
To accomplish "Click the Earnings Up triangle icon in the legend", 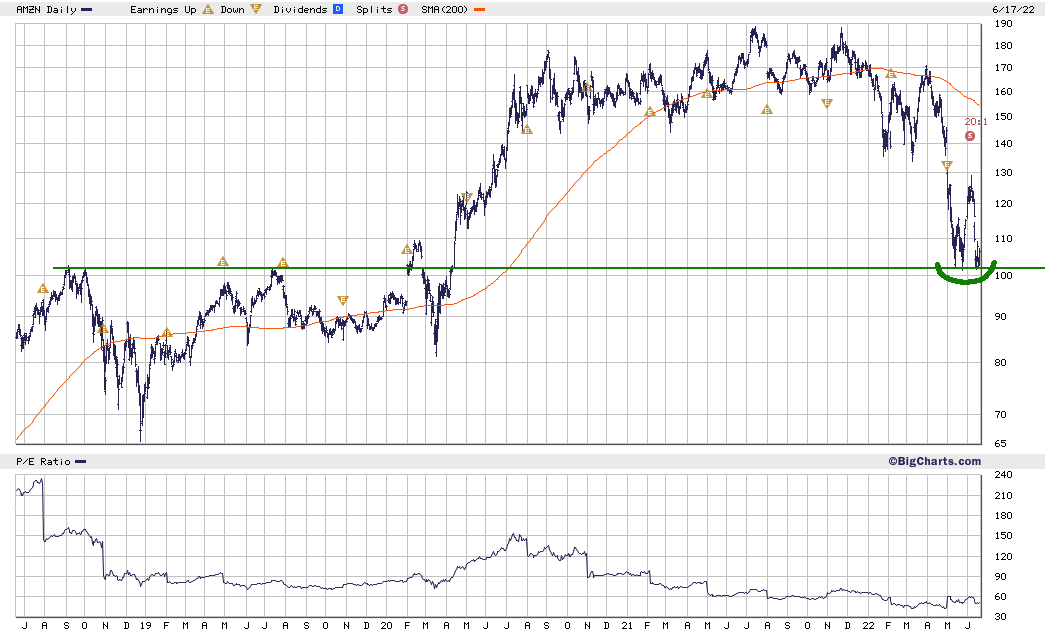I will pos(208,9).
